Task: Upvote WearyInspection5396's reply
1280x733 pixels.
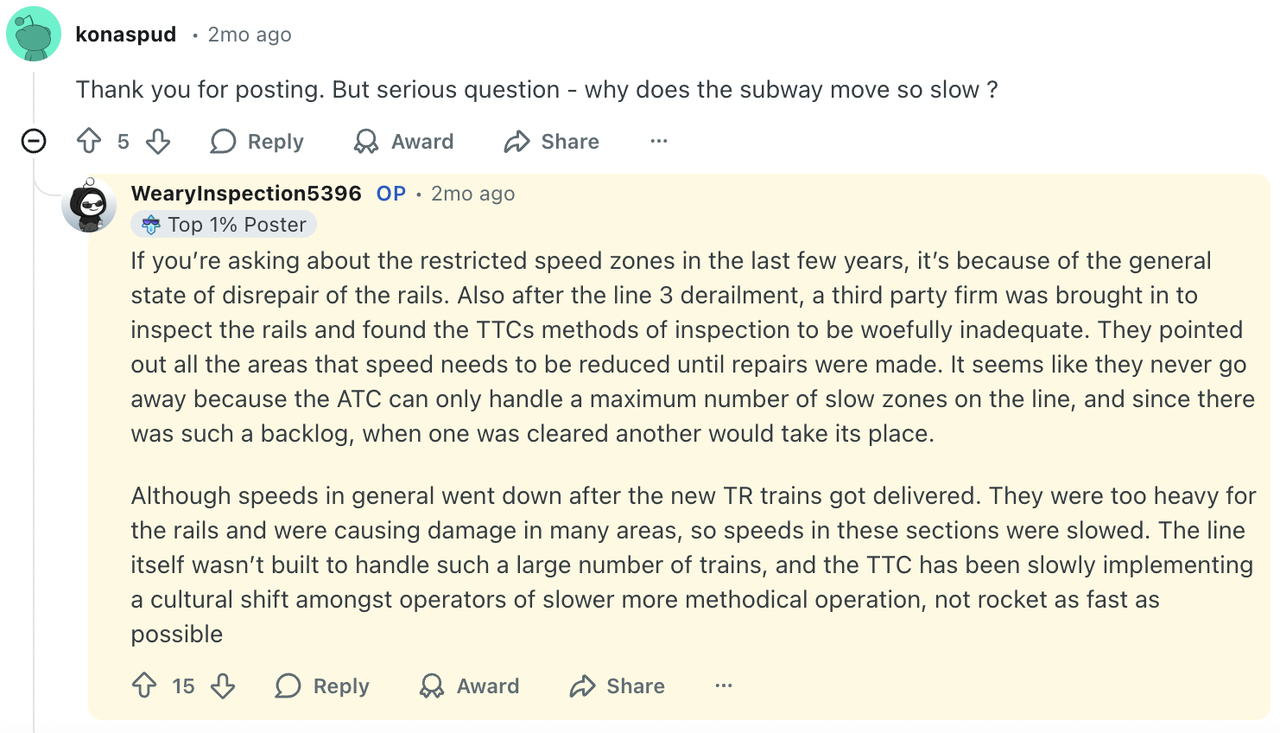Action: [x=144, y=686]
